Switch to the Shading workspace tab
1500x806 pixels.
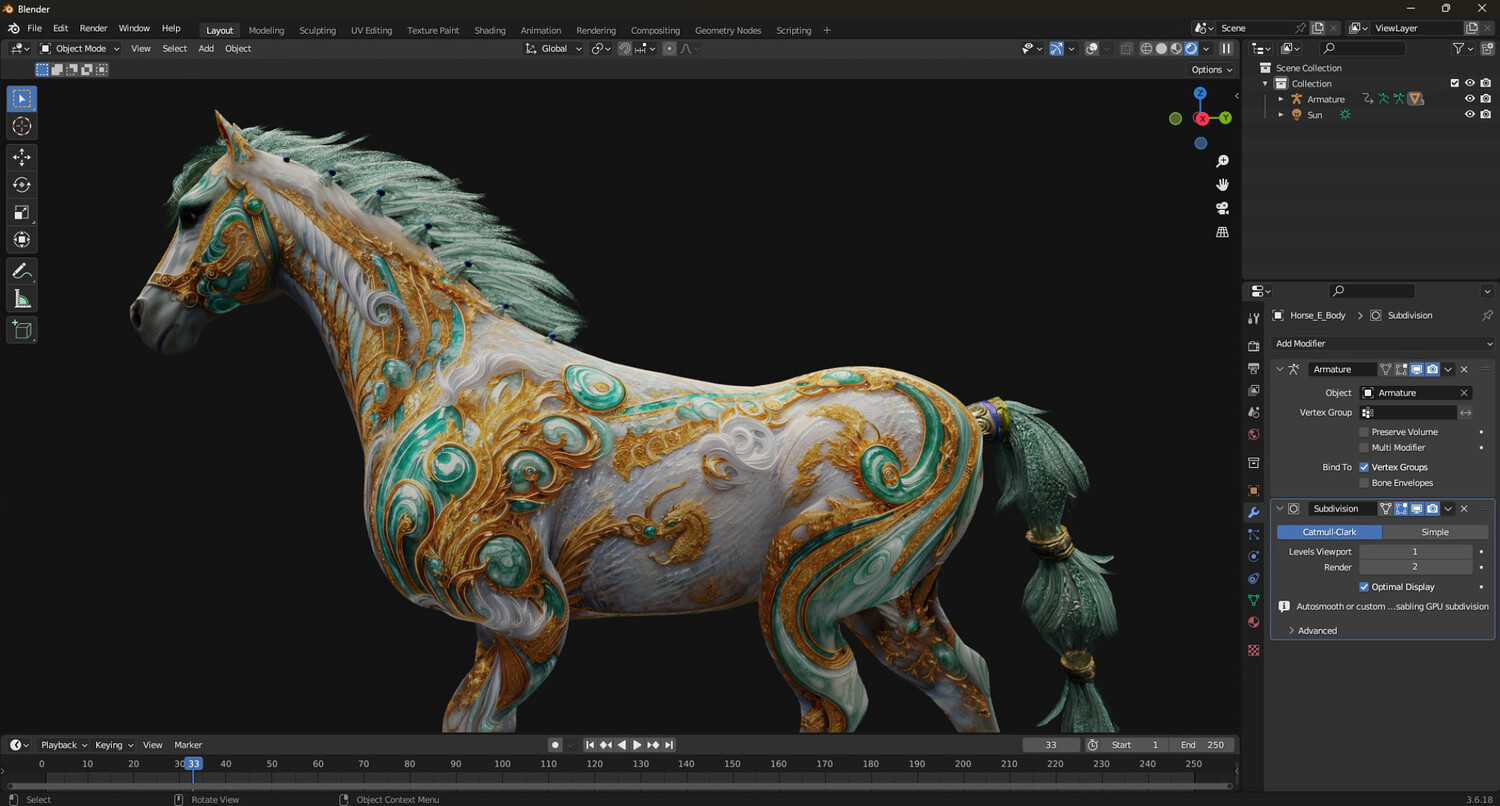point(490,30)
